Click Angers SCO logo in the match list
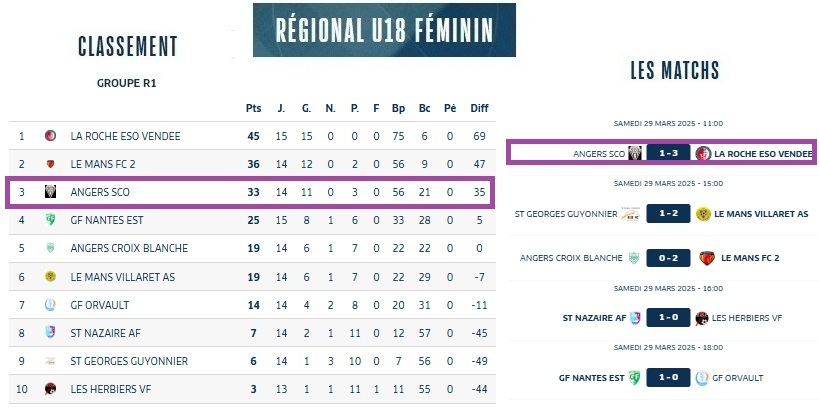 point(634,153)
